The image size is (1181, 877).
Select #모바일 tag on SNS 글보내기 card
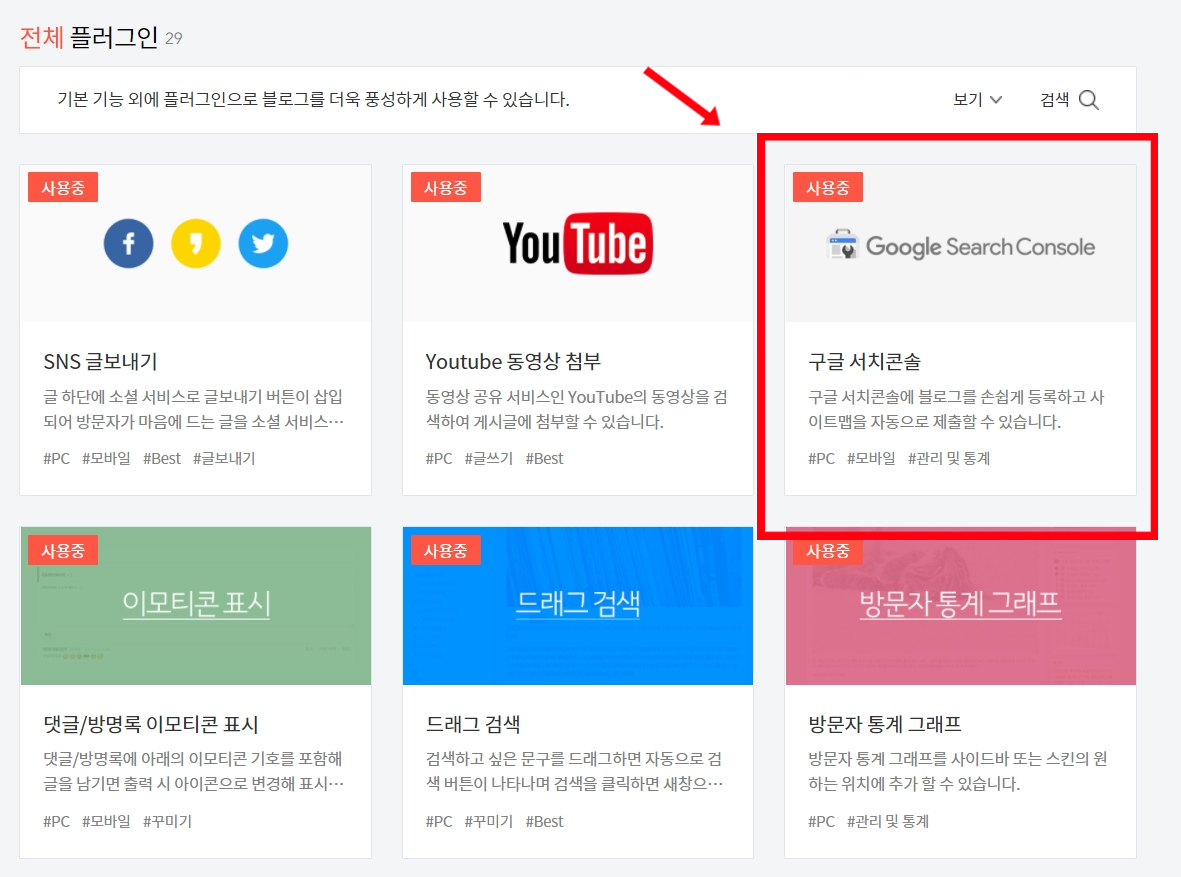[x=106, y=458]
